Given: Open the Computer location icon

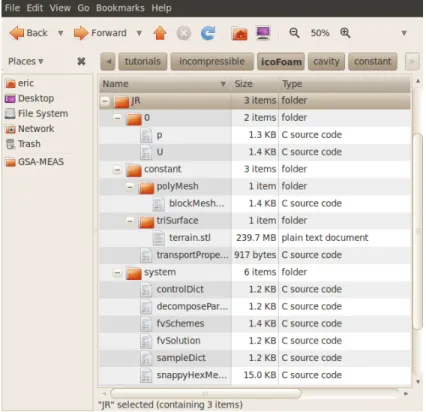Looking at the screenshot, I should coord(263,33).
